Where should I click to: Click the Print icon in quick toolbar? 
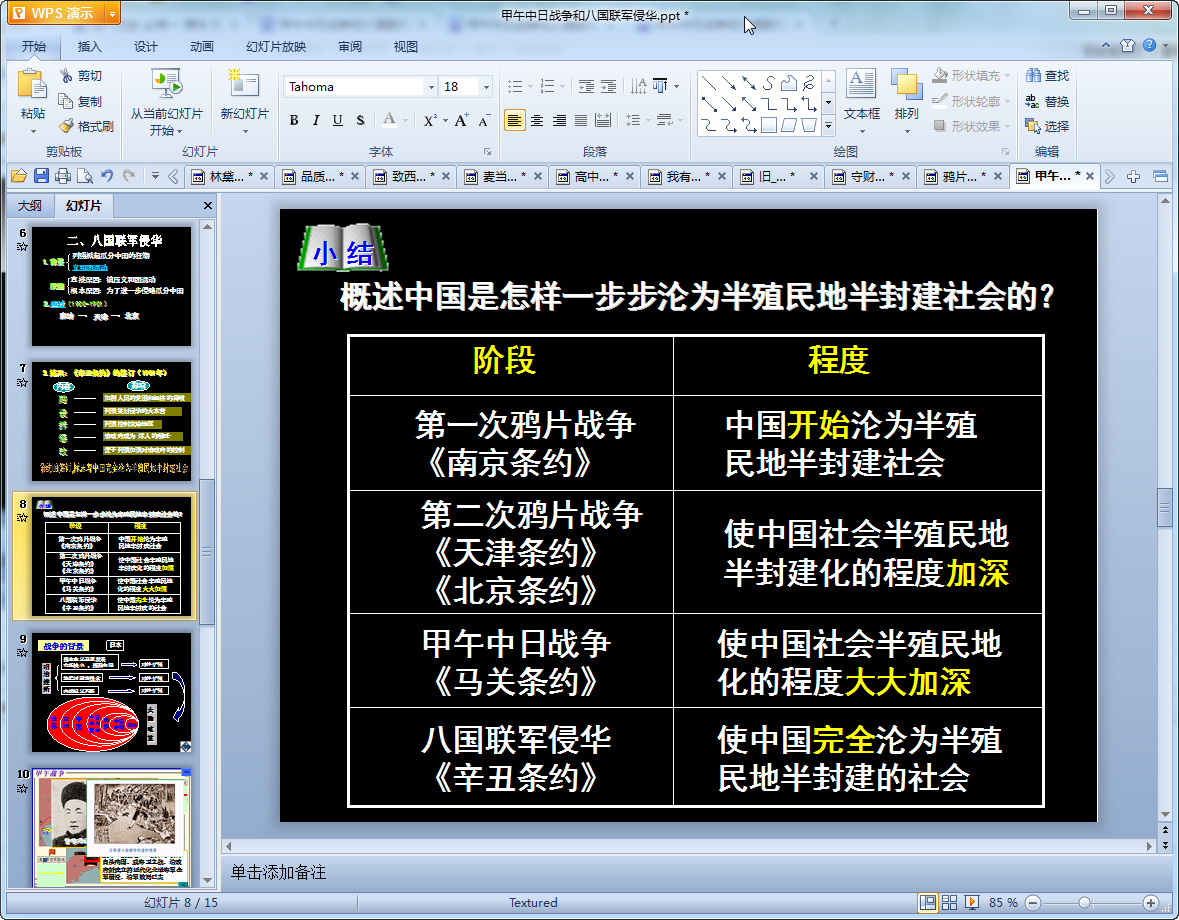coord(63,177)
